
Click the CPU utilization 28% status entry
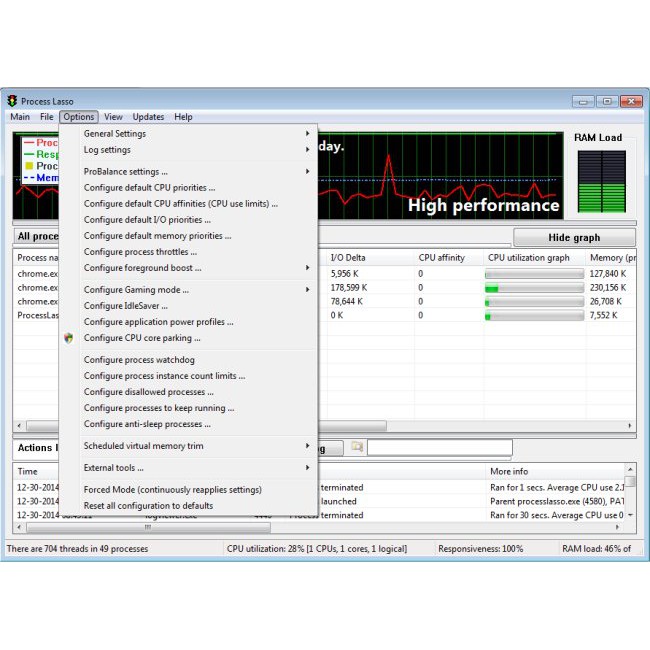(317, 549)
